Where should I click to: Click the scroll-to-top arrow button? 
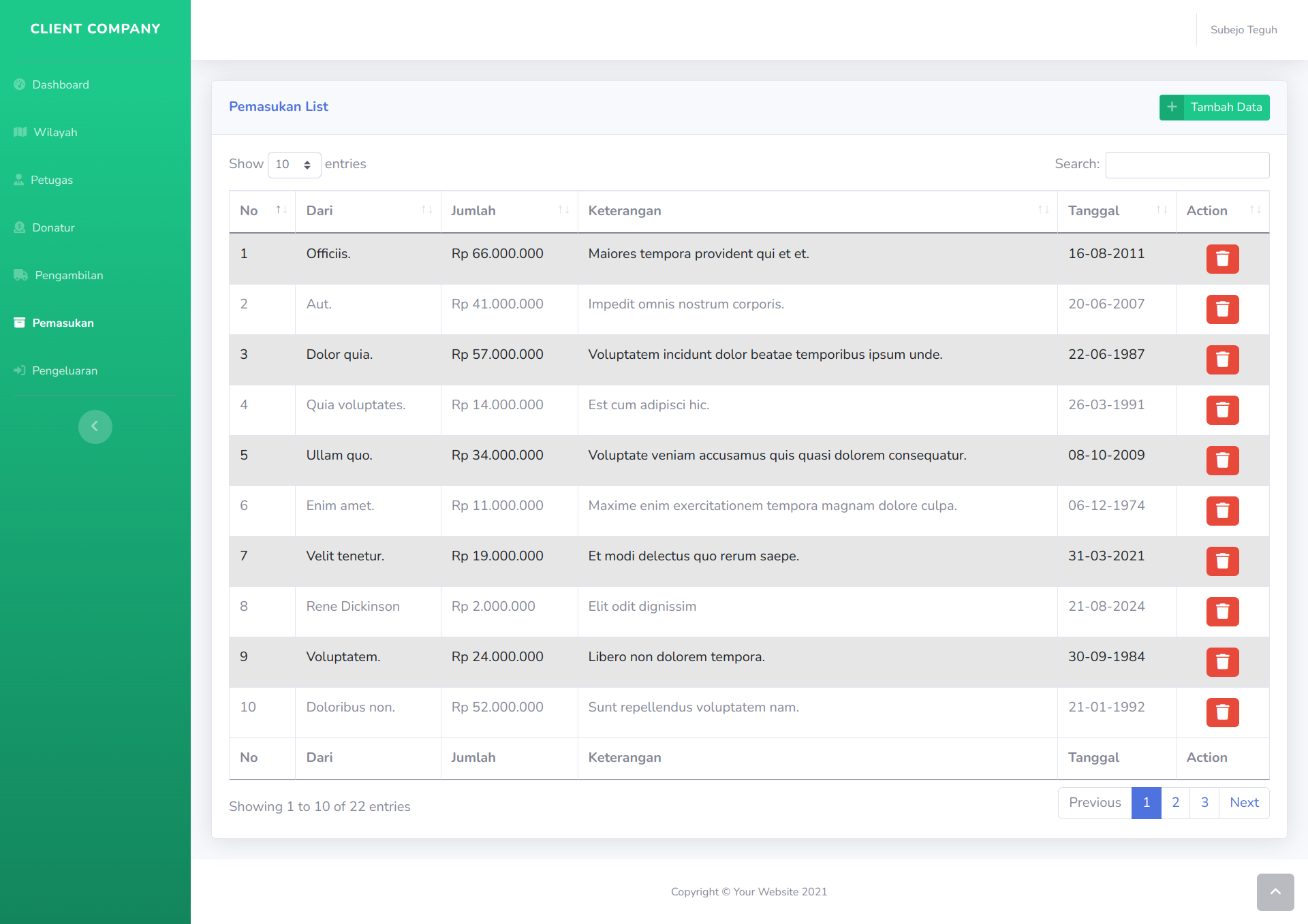pyautogui.click(x=1275, y=892)
